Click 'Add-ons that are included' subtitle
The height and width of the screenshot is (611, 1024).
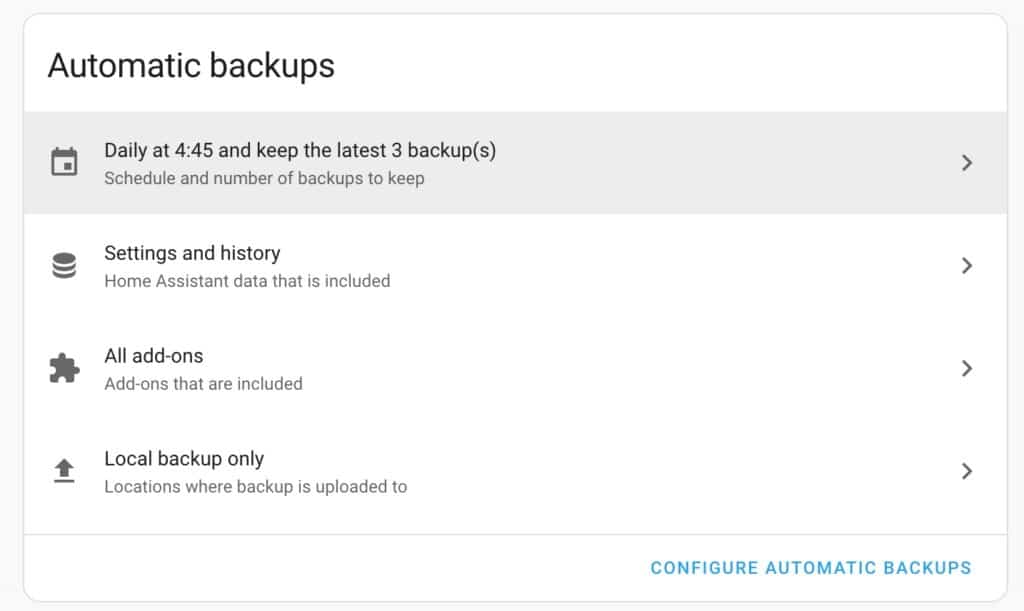tap(203, 384)
